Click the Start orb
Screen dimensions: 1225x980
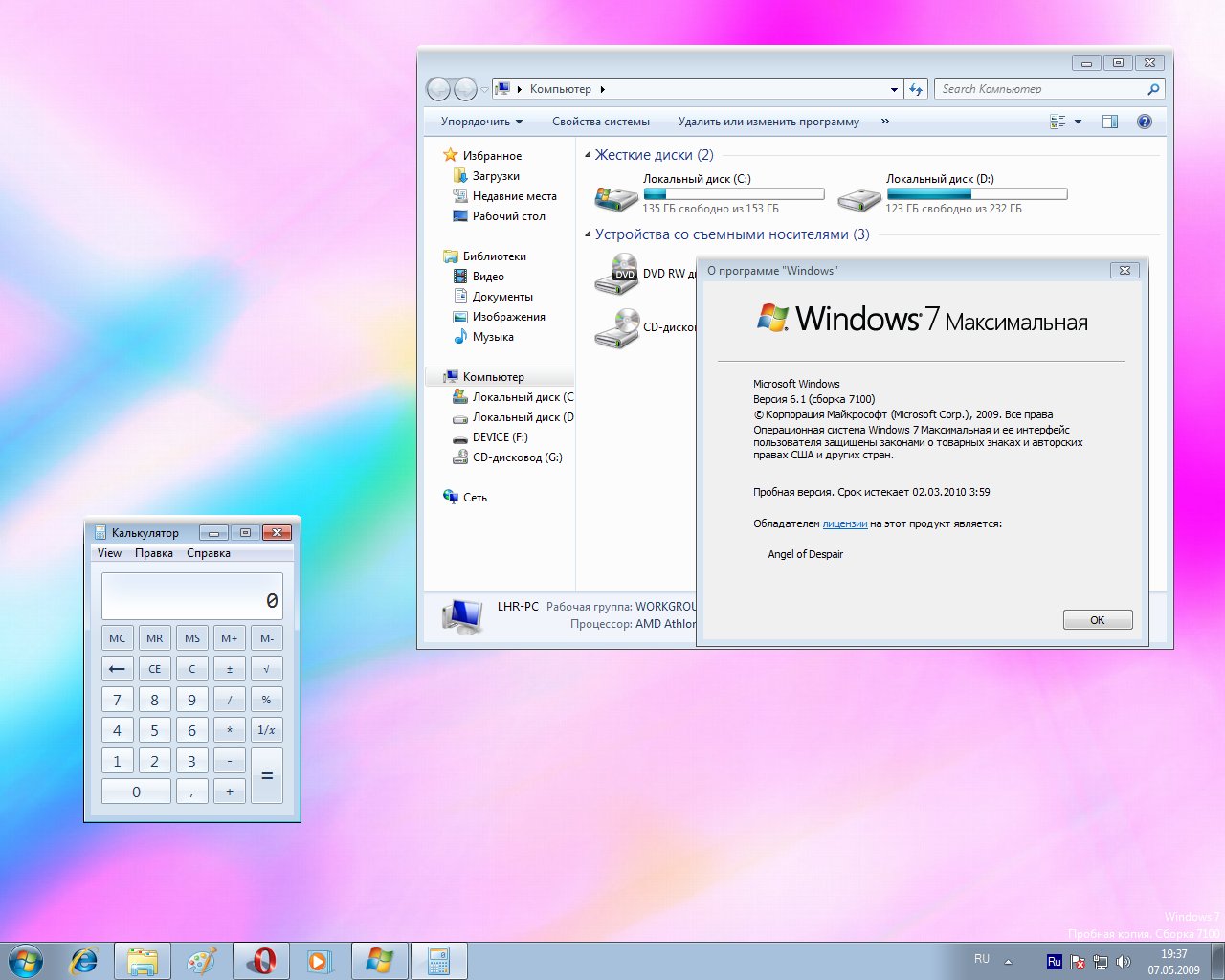[x=21, y=960]
